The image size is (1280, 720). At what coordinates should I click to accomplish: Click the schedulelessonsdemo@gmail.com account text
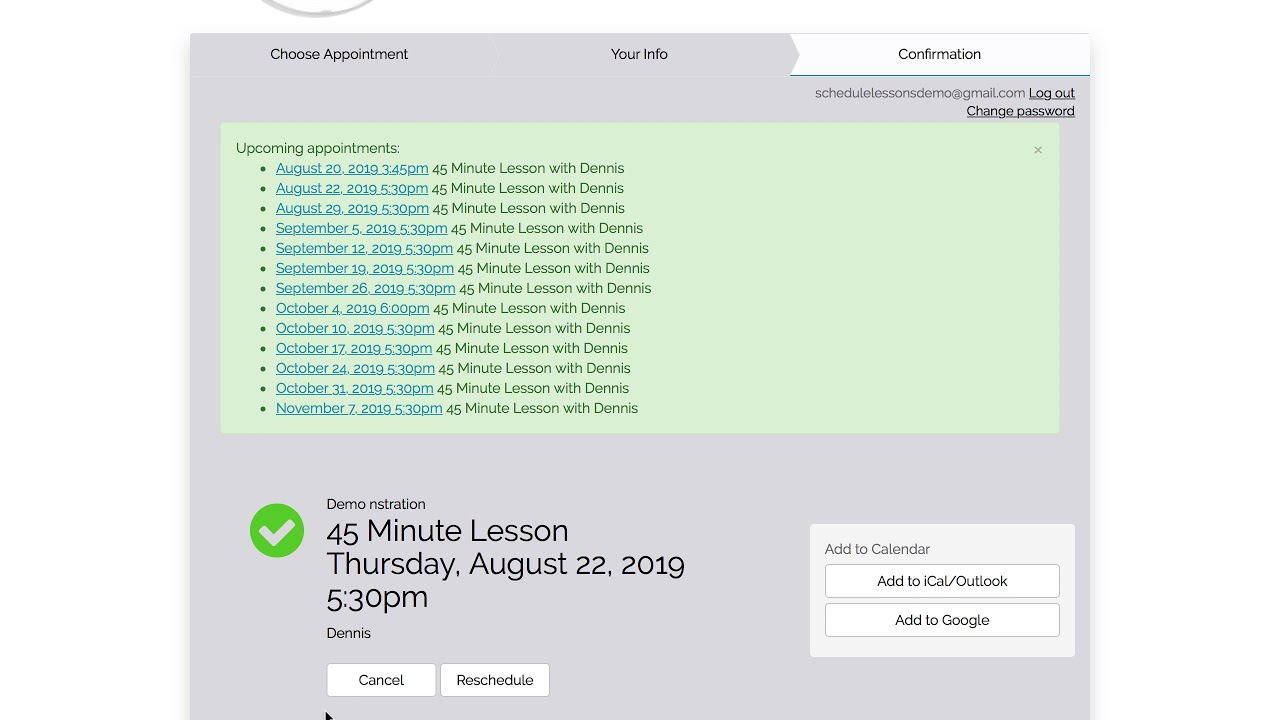tap(920, 93)
